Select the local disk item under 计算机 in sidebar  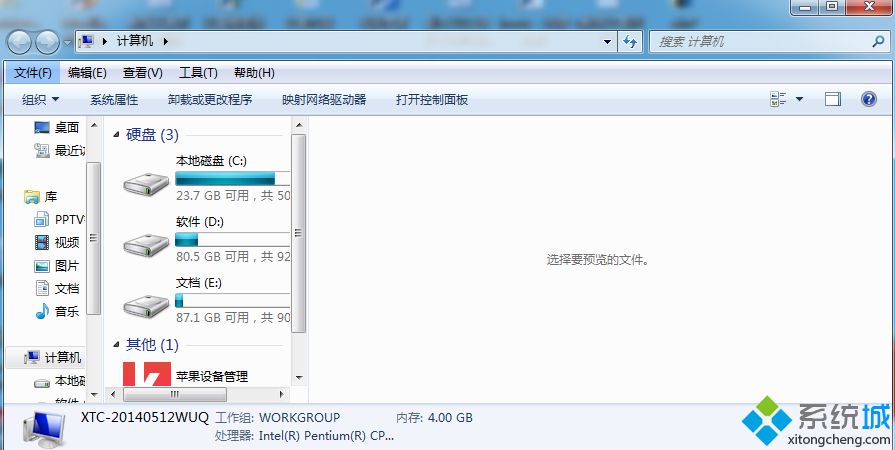(59, 381)
